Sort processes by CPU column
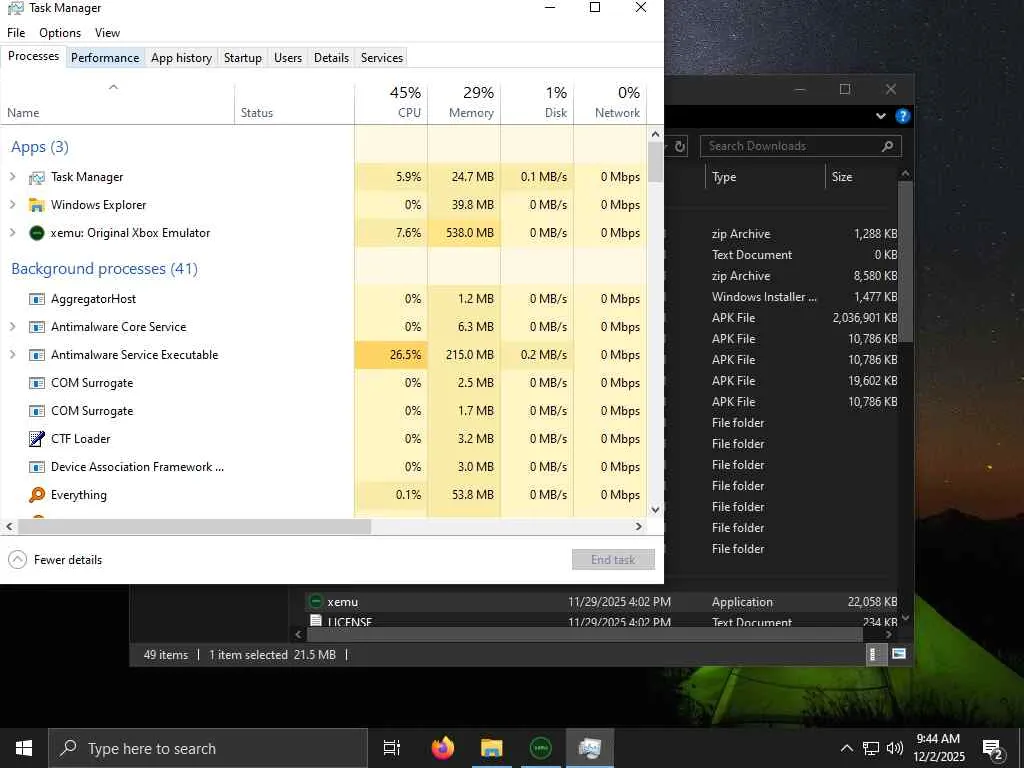The image size is (1024, 768). [x=391, y=103]
